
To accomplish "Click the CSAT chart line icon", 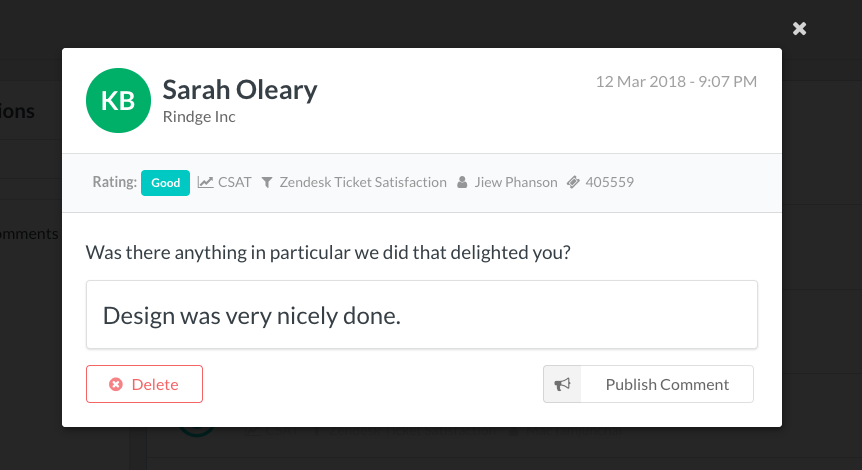I will [x=205, y=183].
